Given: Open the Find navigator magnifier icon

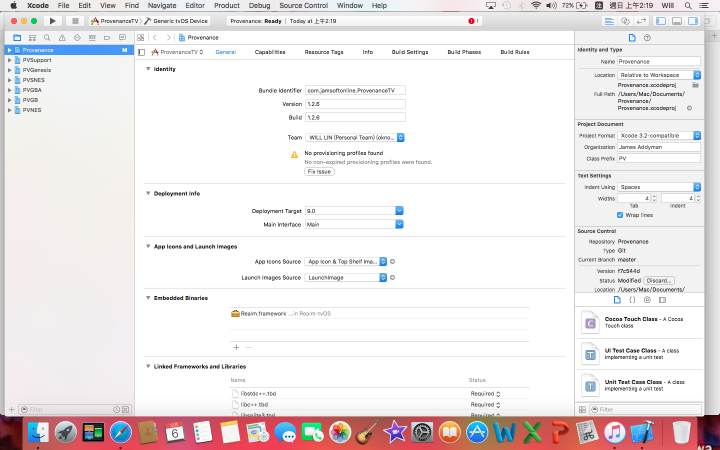Looking at the screenshot, I should [47, 38].
